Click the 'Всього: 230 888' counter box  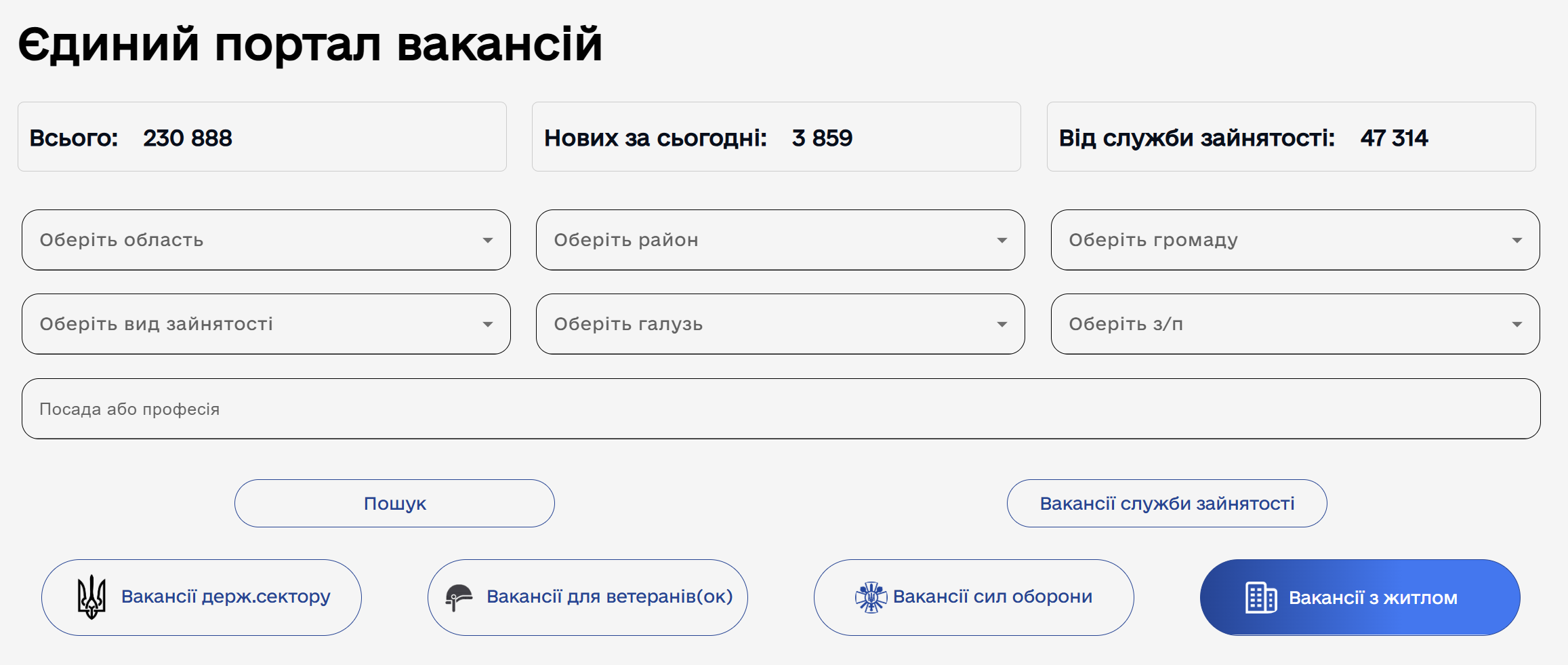click(262, 137)
